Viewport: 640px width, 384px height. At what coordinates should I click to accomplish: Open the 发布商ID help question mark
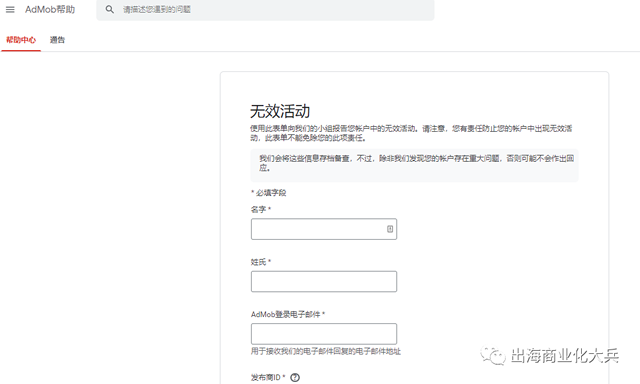coord(295,377)
